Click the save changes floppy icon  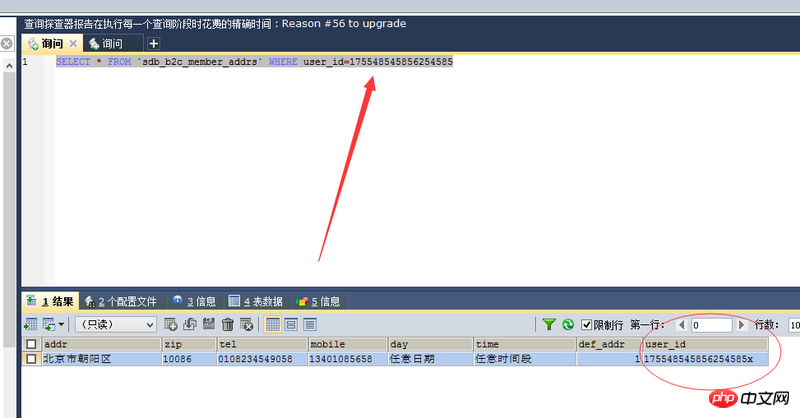pyautogui.click(x=209, y=324)
